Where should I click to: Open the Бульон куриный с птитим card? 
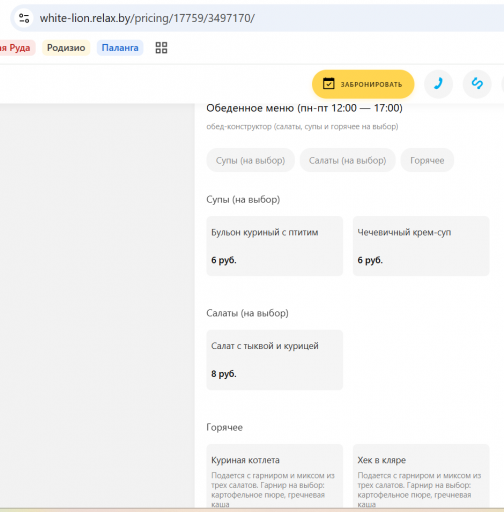pos(275,246)
